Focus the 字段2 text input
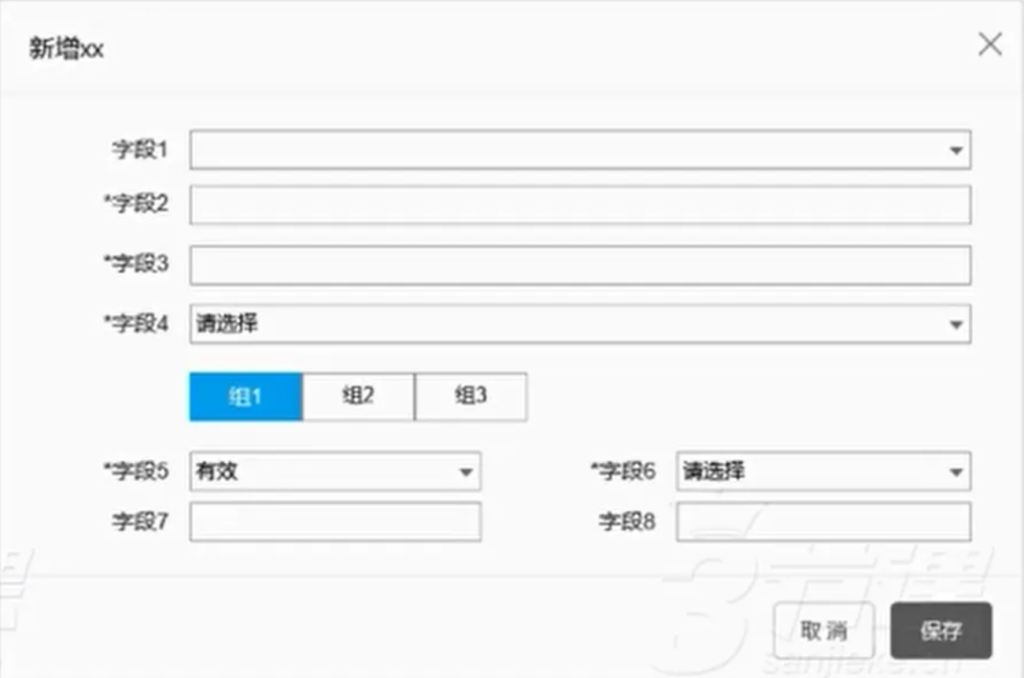Image resolution: width=1024 pixels, height=678 pixels. pos(580,205)
